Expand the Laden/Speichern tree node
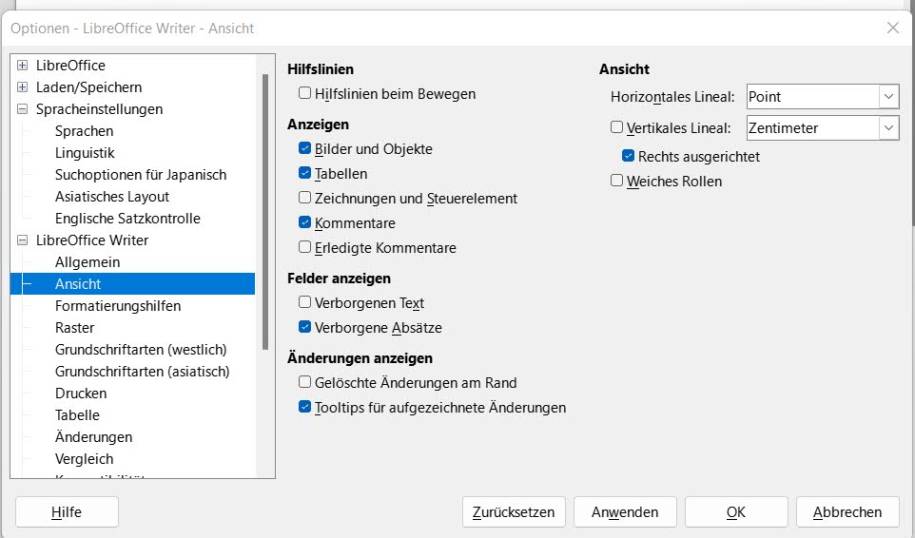The image size is (915, 538). pyautogui.click(x=22, y=87)
